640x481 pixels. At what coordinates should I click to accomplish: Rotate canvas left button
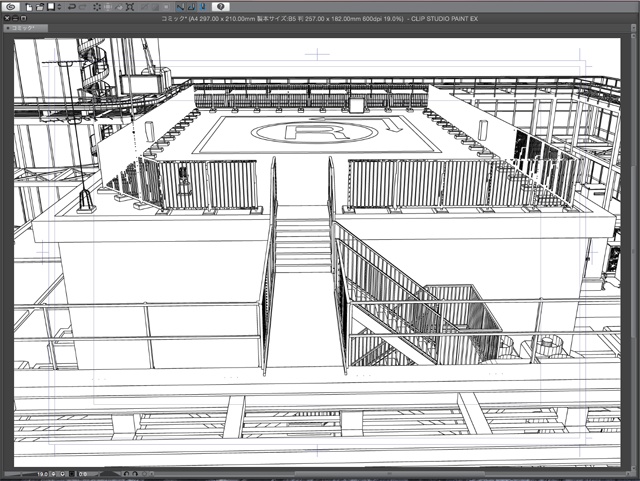point(126,474)
